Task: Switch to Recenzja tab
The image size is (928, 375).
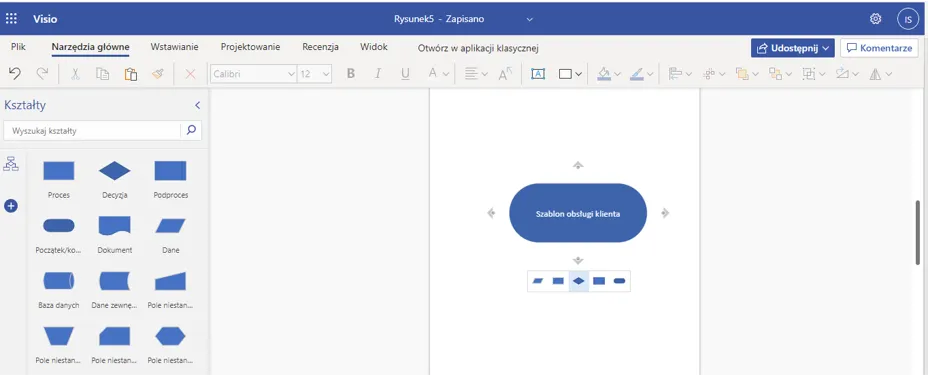Action: pyautogui.click(x=320, y=47)
